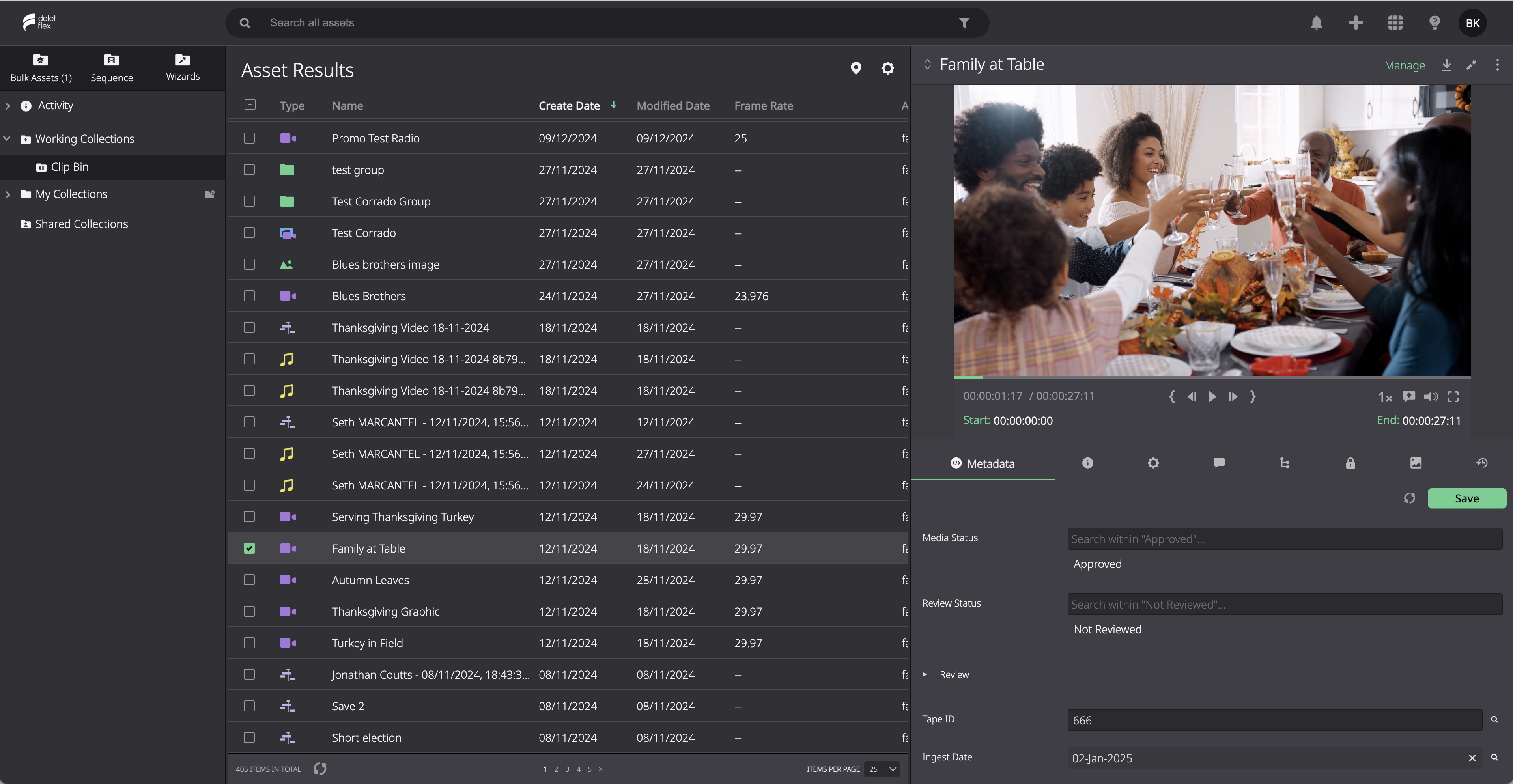
Task: Click the green Save button
Action: tap(1466, 498)
